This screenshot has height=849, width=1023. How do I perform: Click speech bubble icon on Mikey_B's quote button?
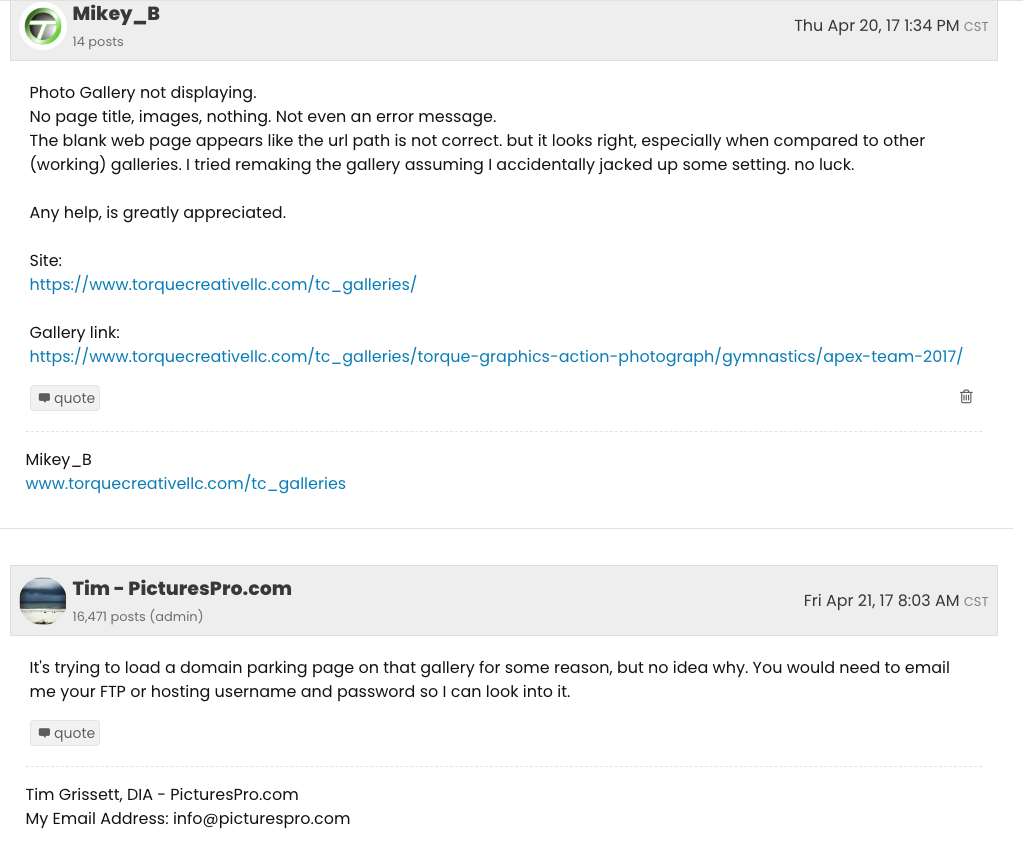[44, 398]
